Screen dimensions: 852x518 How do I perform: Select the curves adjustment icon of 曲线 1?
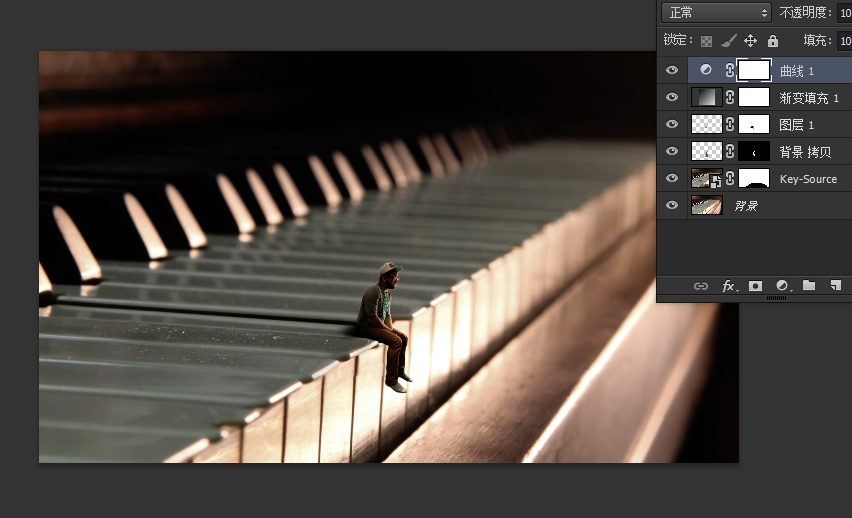(706, 70)
